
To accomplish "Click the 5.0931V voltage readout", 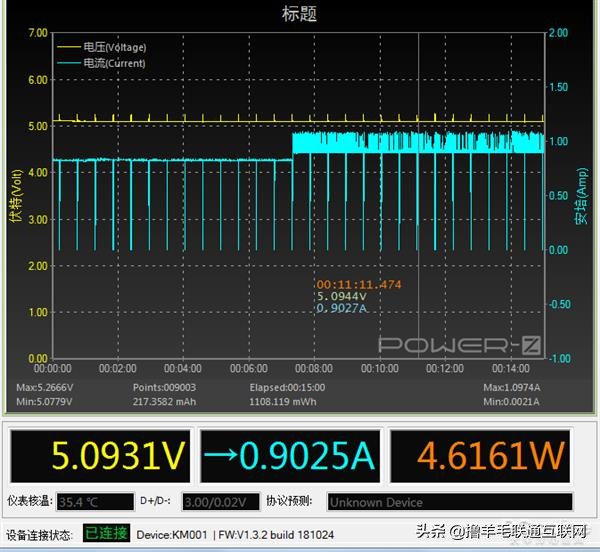I will point(100,456).
